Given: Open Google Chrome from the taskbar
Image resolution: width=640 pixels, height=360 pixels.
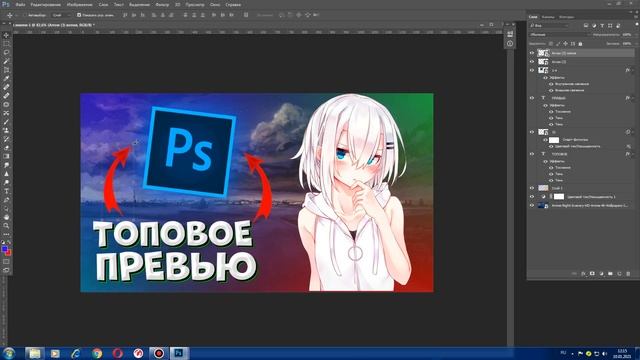Looking at the screenshot, I should point(97,353).
